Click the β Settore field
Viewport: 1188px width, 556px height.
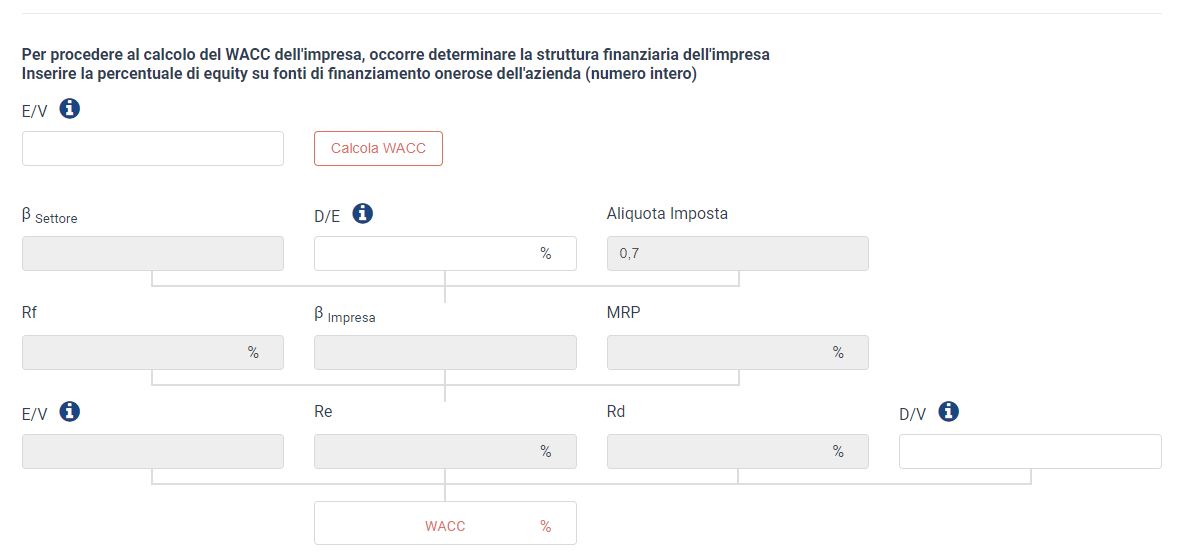(x=153, y=254)
